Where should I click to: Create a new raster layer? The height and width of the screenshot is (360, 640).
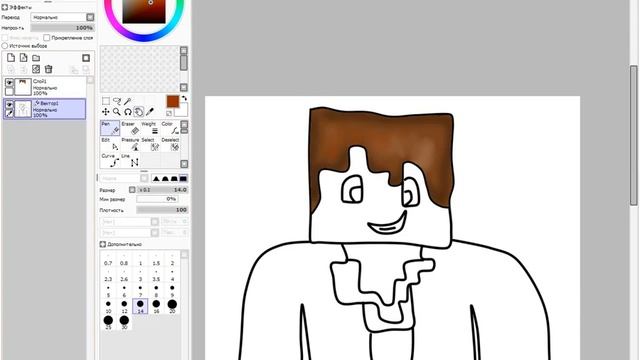(x=11, y=58)
